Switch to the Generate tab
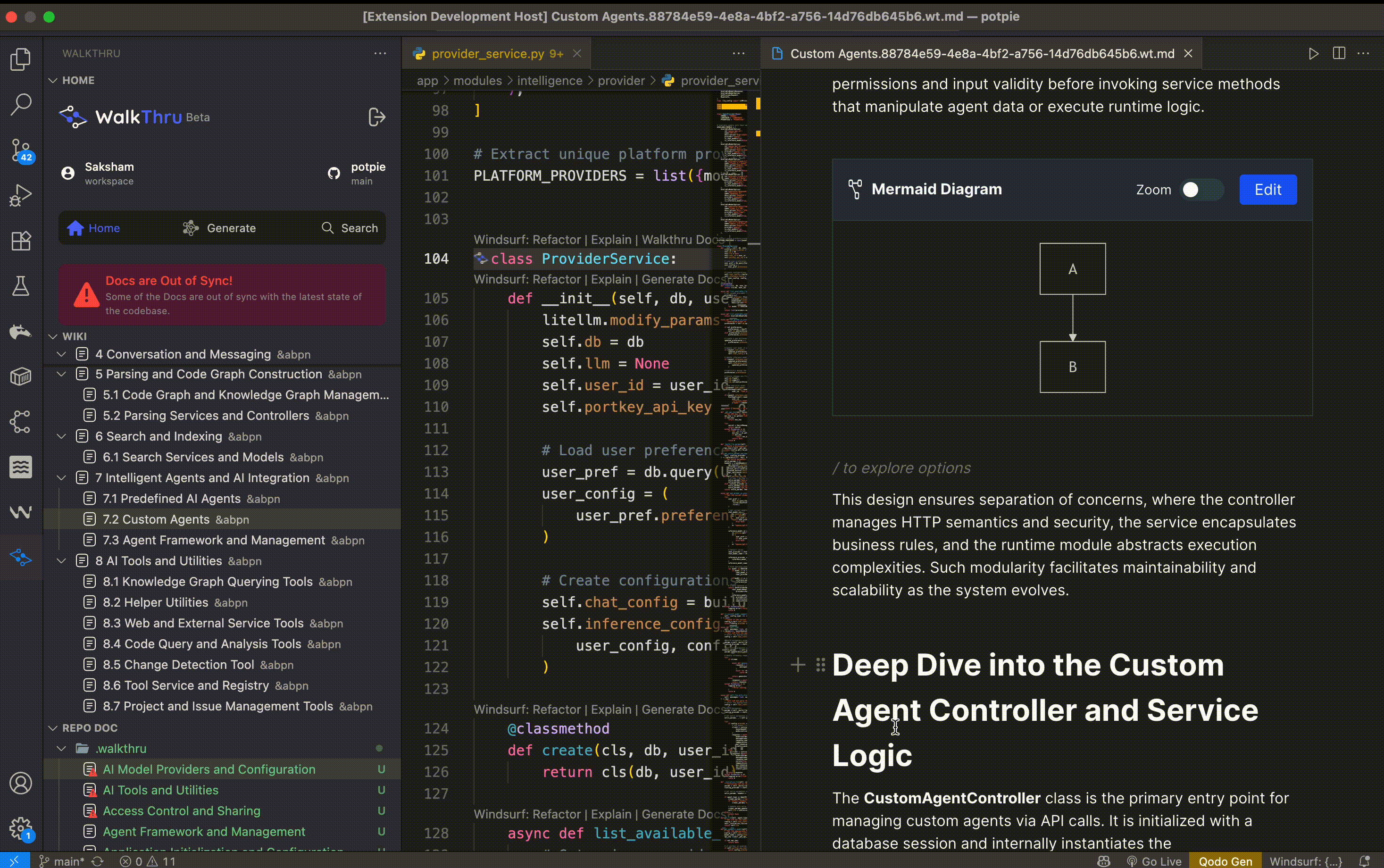 tap(219, 228)
